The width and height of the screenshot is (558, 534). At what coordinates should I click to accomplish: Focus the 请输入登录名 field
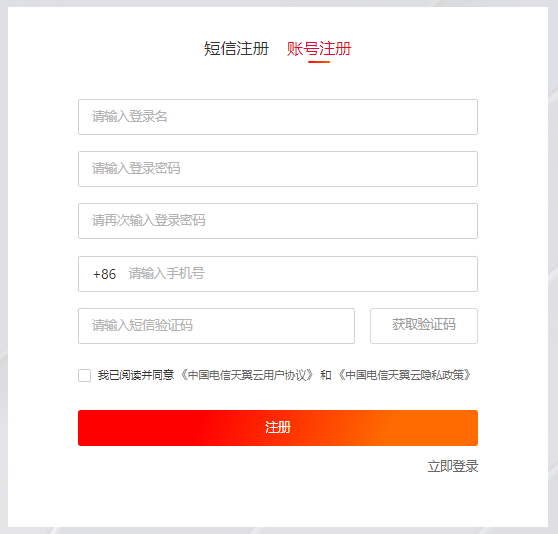tap(278, 117)
